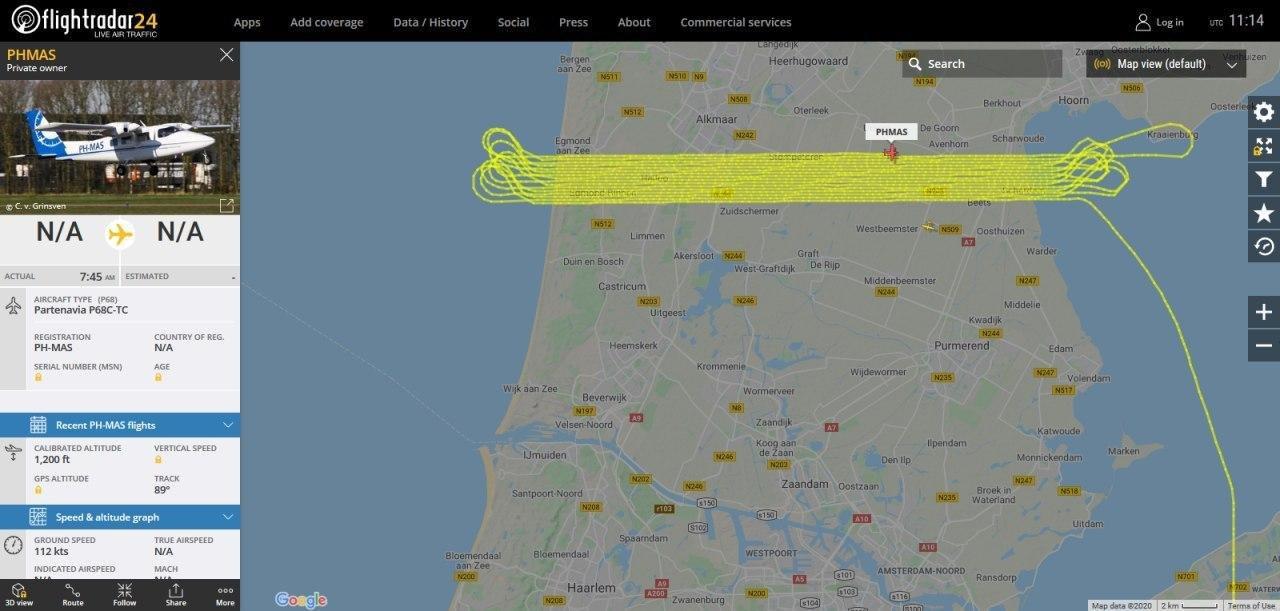This screenshot has width=1280, height=611.
Task: Zoom in the map with plus button
Action: tap(1264, 312)
